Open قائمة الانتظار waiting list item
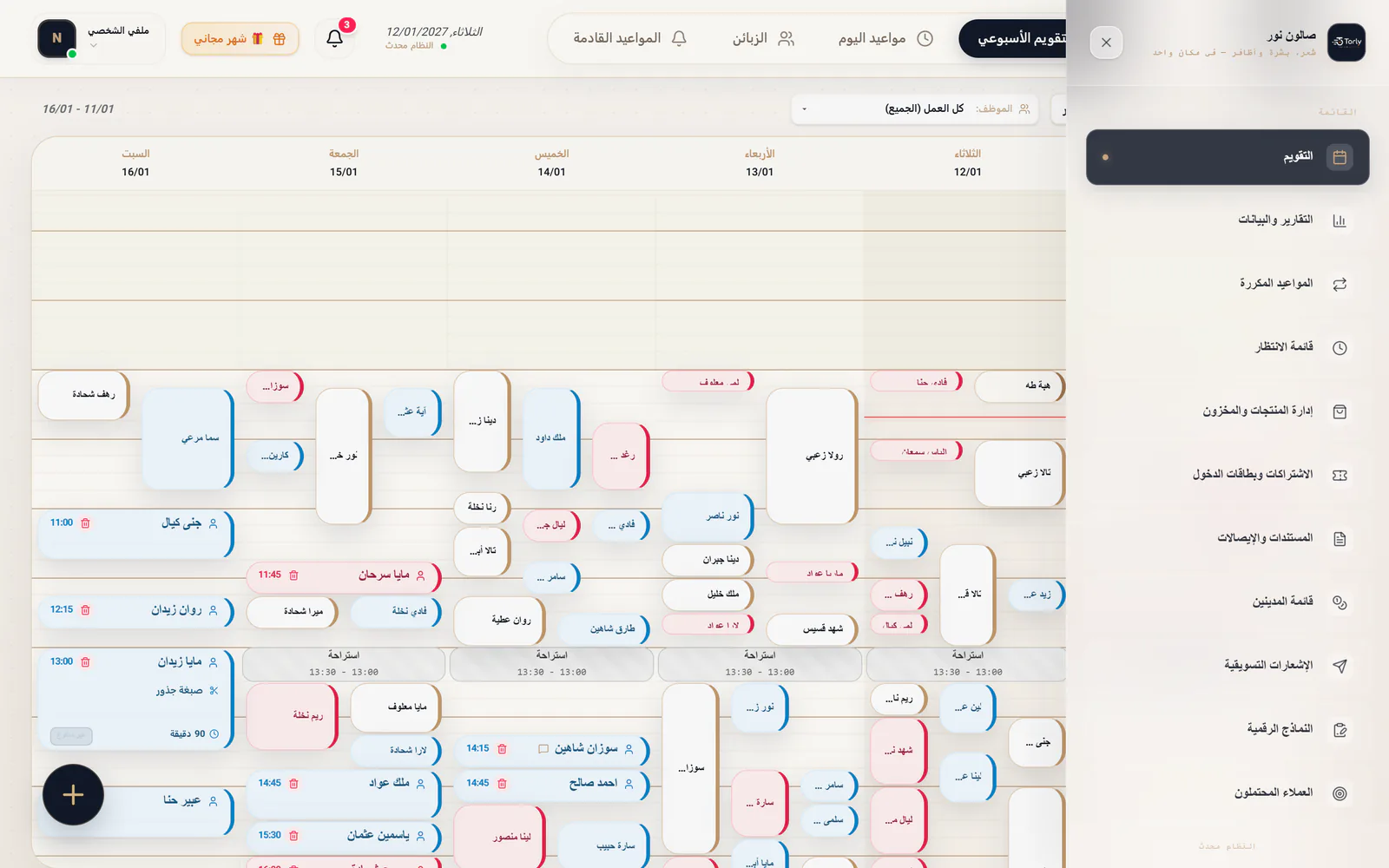The image size is (1389, 868). click(x=1227, y=347)
